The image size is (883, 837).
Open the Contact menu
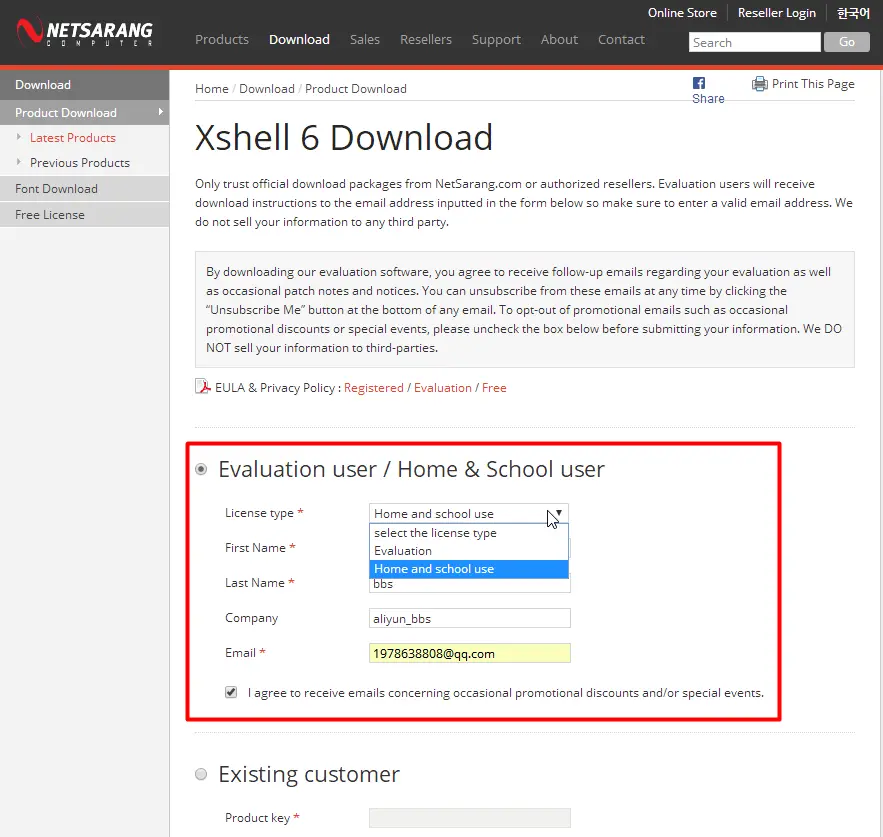[x=621, y=39]
